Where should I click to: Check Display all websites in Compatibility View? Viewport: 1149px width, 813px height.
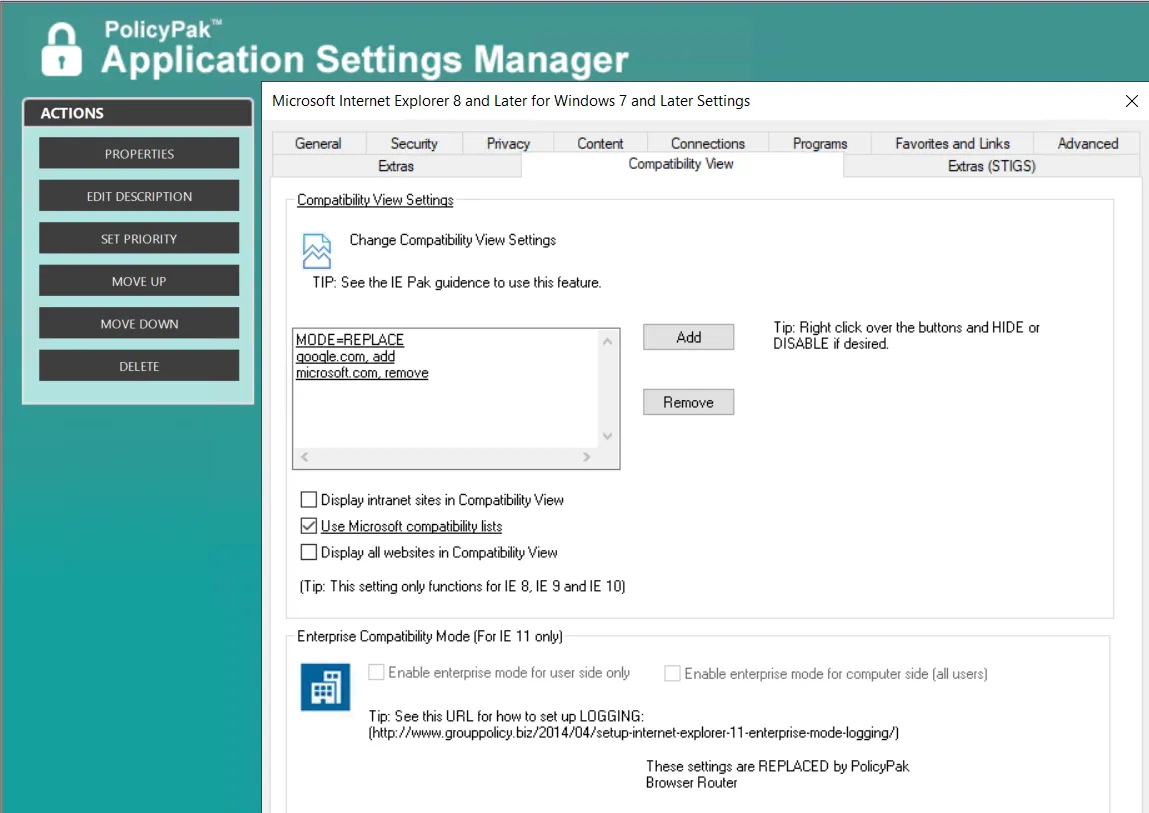[309, 552]
